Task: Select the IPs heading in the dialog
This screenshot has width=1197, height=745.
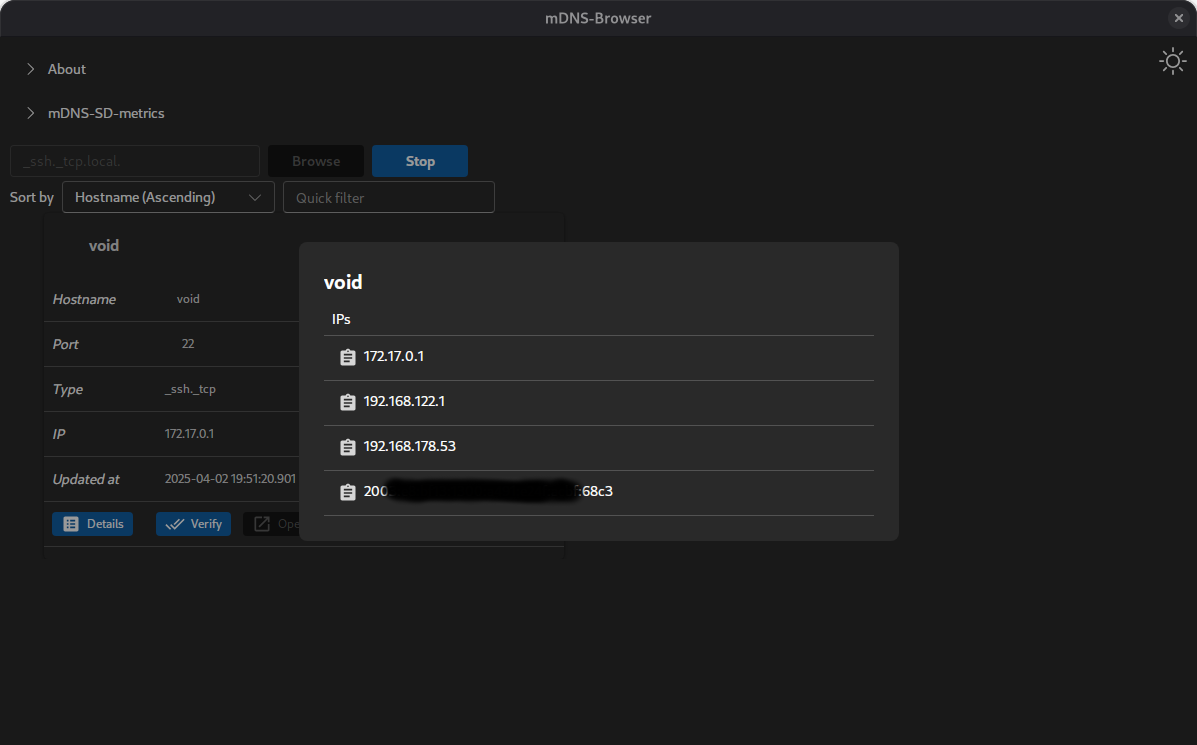Action: 341,319
